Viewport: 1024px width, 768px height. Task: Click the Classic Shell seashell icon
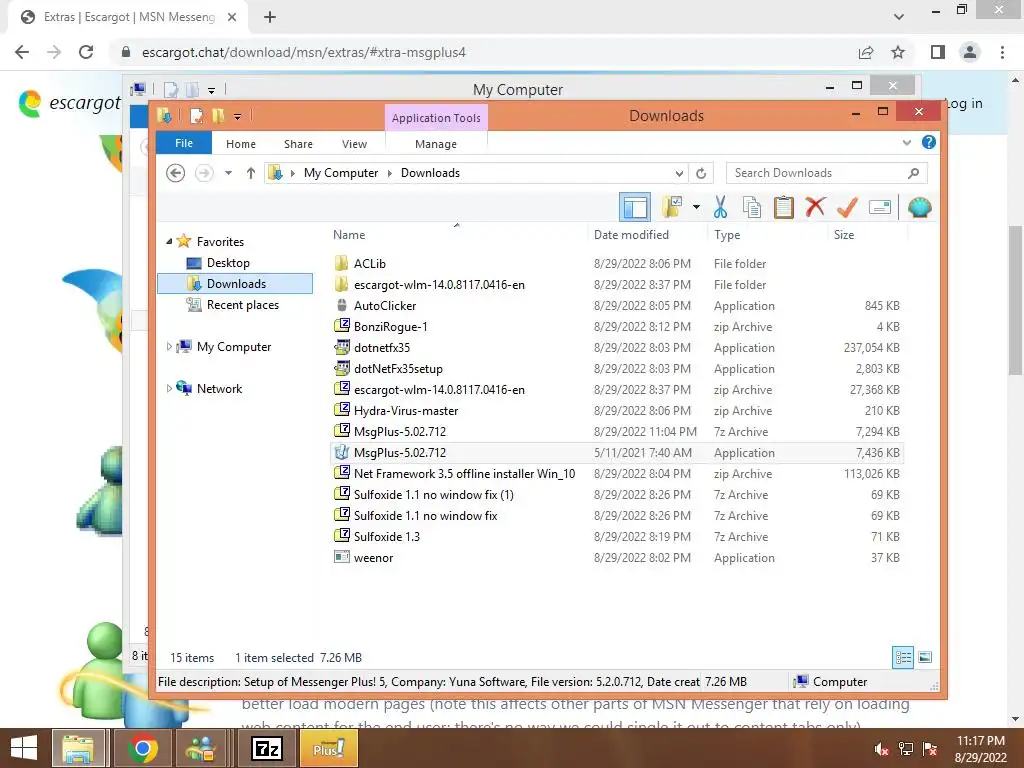(920, 208)
